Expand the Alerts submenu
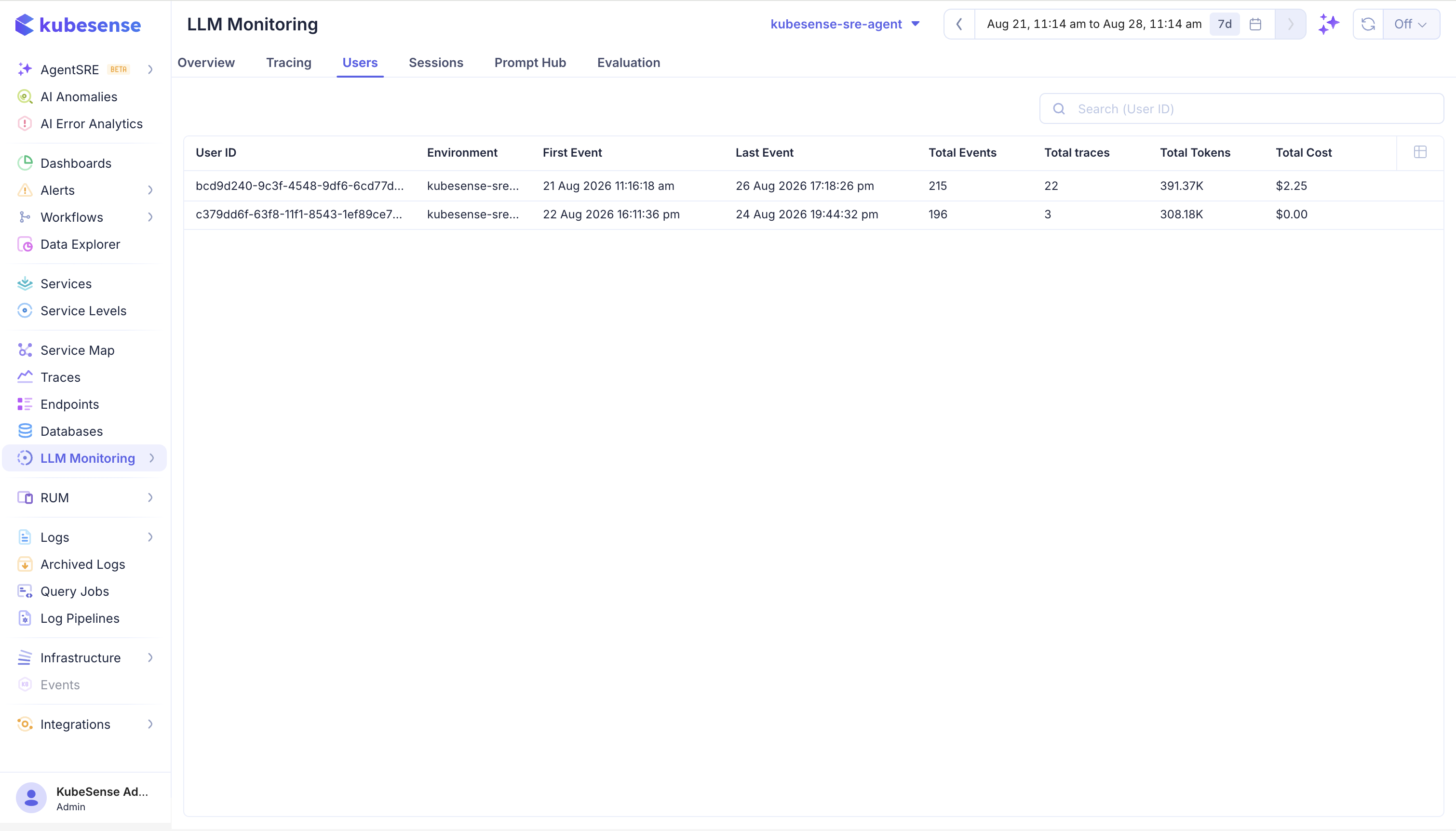1456x831 pixels. pos(151,190)
